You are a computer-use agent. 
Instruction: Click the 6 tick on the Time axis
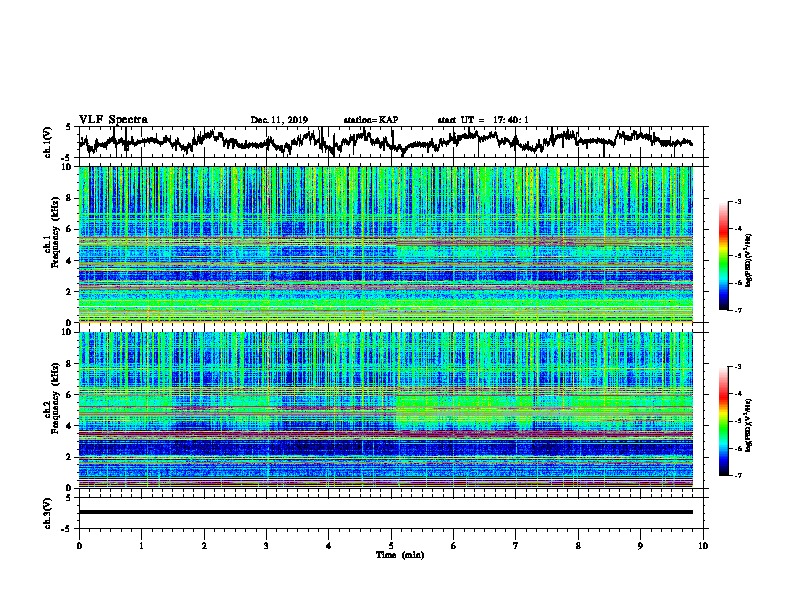(454, 545)
